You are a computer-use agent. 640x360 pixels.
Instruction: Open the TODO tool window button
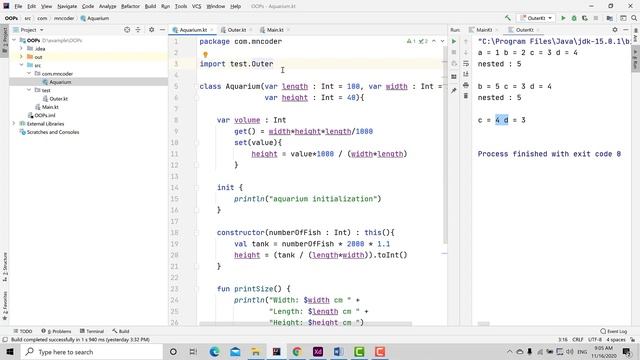(23, 331)
